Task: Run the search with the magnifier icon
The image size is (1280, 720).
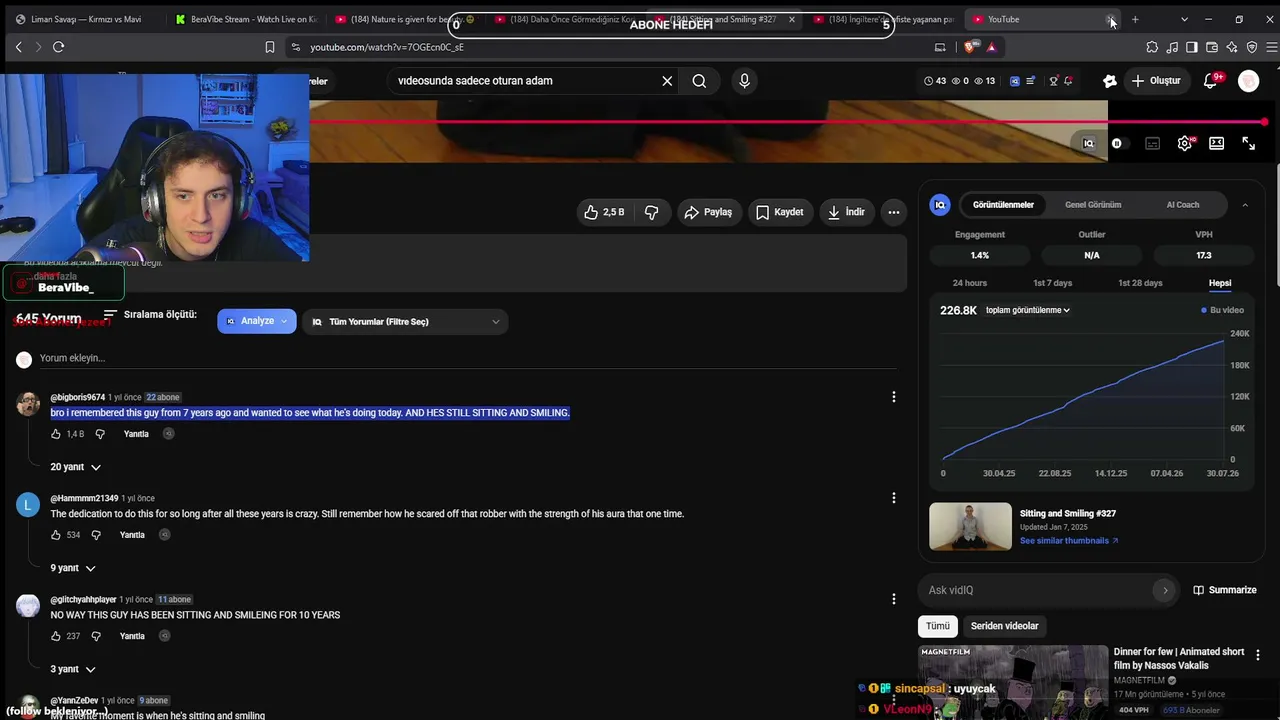Action: point(699,81)
